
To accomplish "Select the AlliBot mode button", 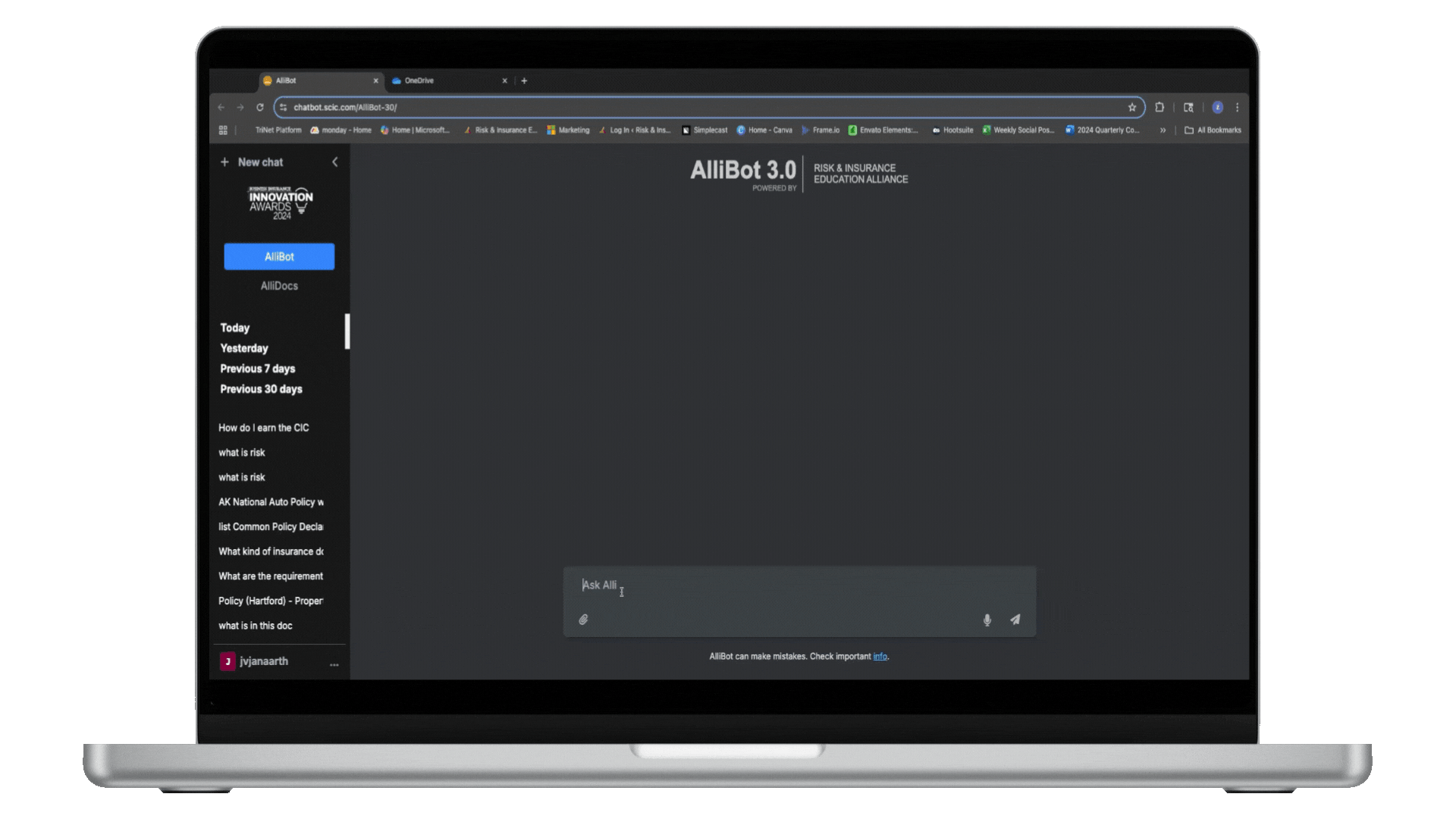I will (279, 256).
